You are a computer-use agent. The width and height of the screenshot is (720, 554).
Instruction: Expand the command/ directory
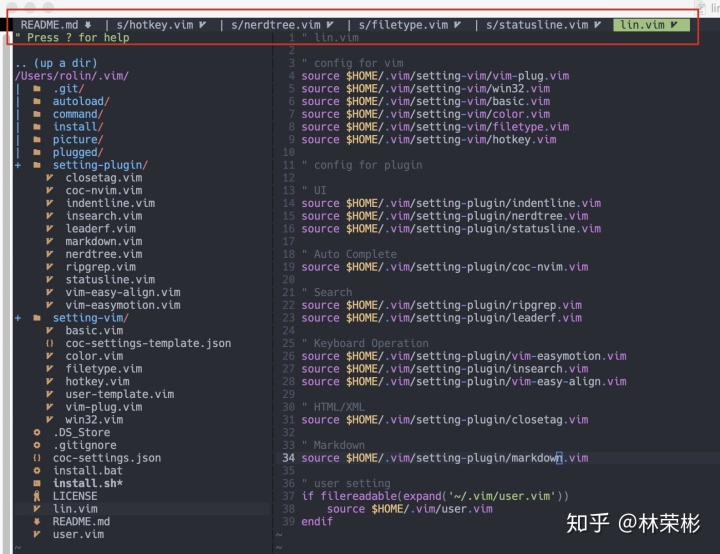pyautogui.click(x=78, y=114)
